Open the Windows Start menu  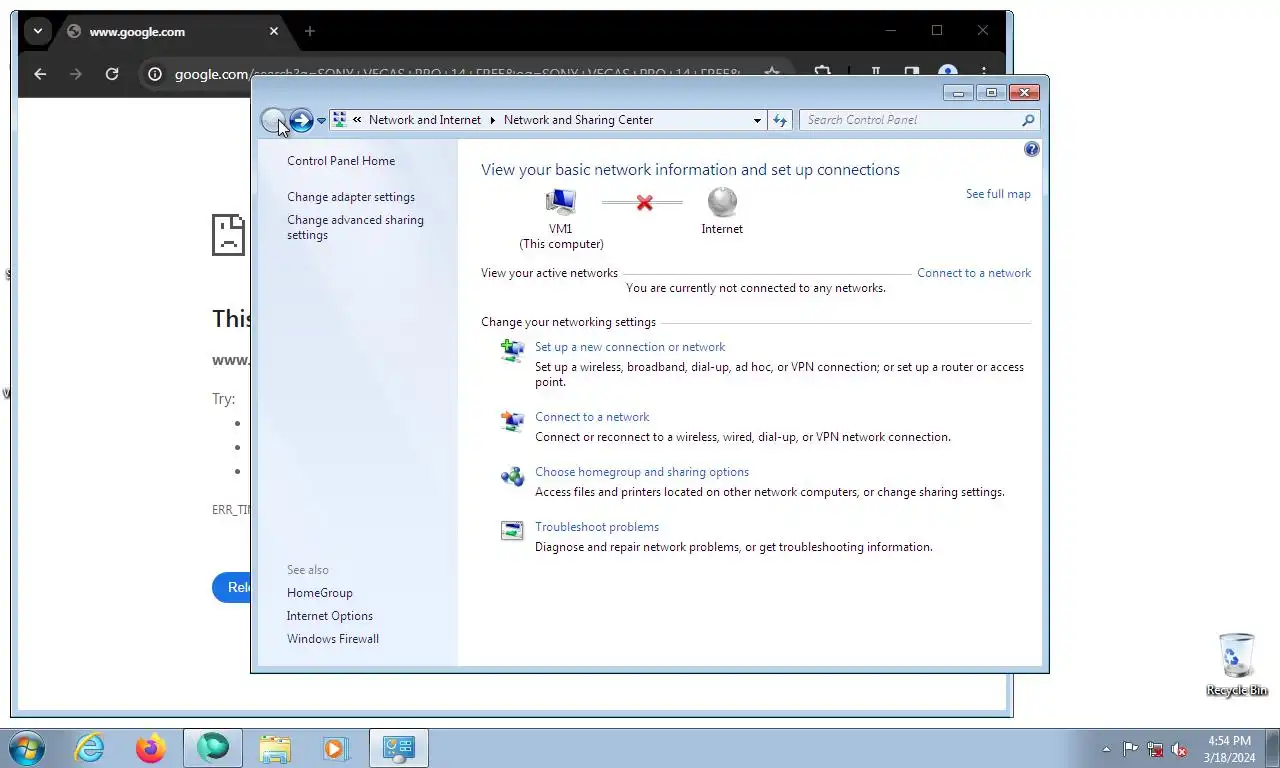pyautogui.click(x=26, y=748)
